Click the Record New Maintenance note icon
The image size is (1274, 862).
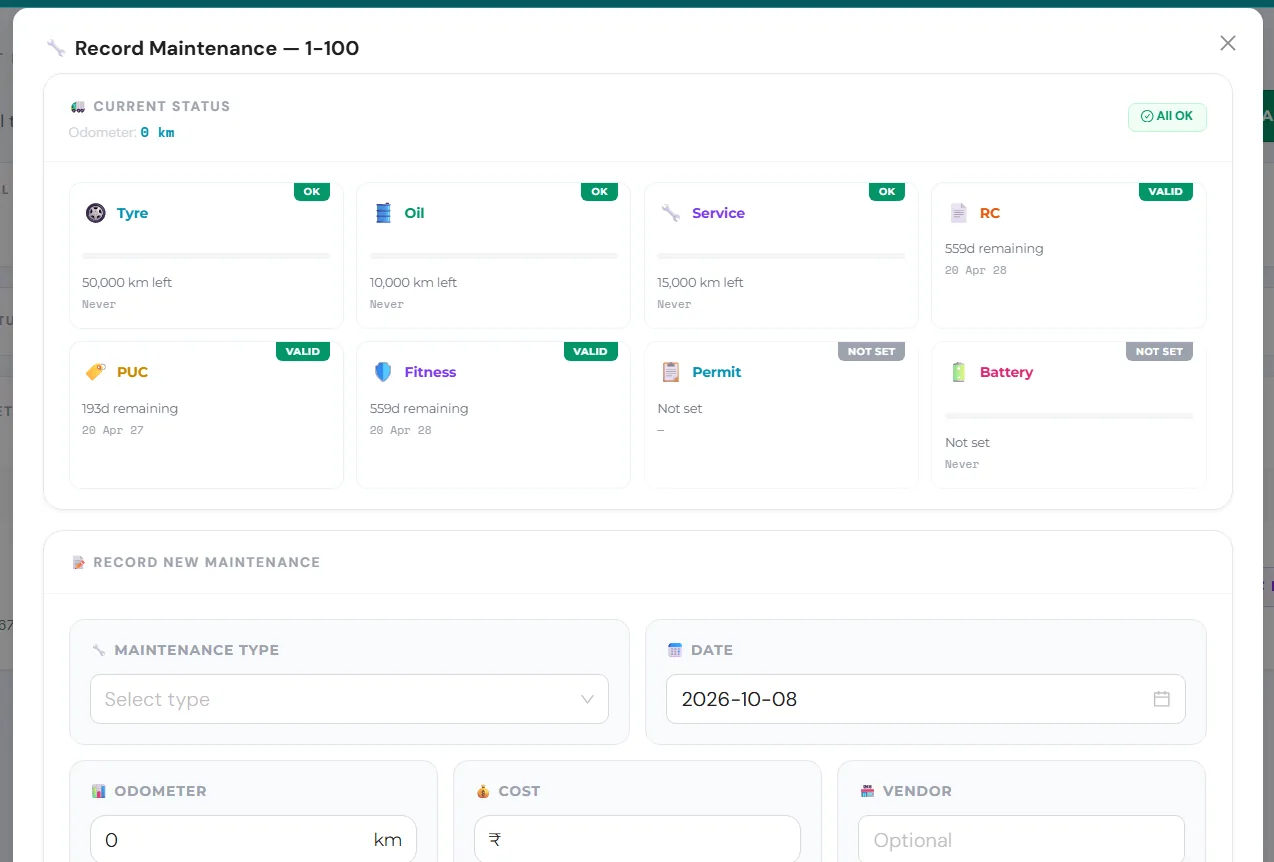click(x=79, y=562)
